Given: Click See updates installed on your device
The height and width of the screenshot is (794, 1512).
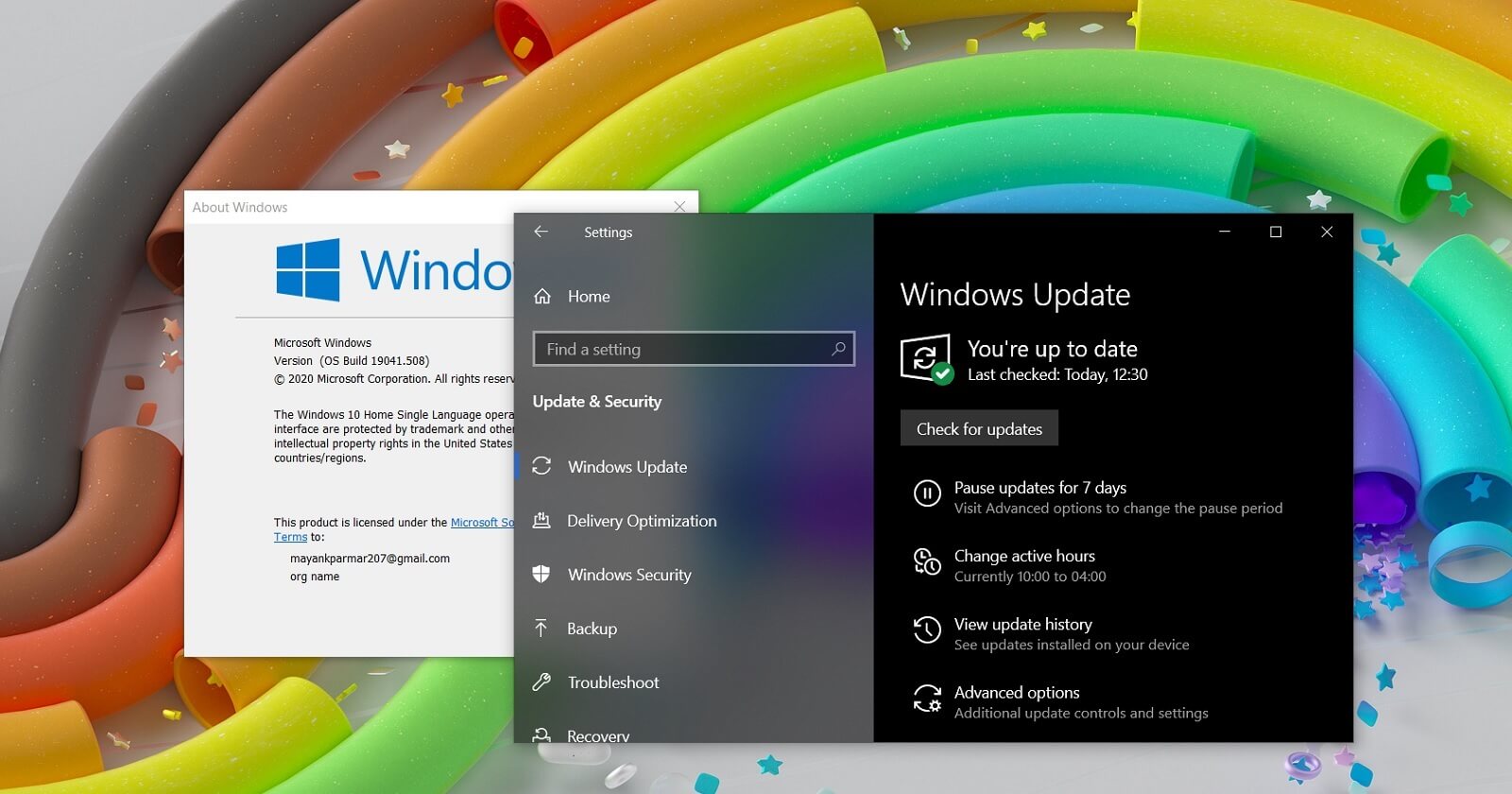Looking at the screenshot, I should [x=1072, y=645].
